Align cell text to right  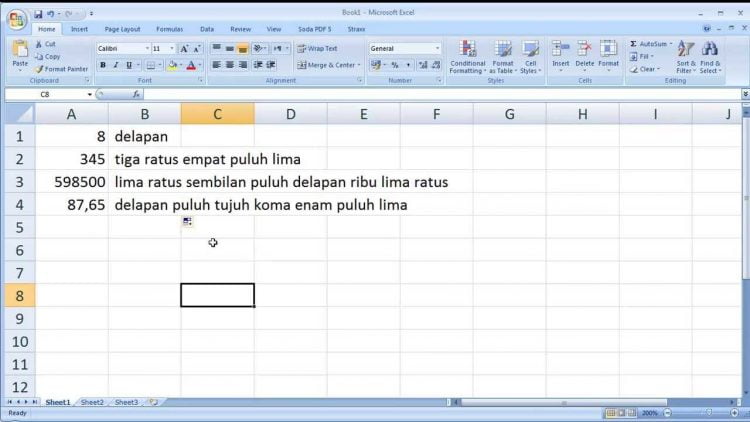point(243,65)
